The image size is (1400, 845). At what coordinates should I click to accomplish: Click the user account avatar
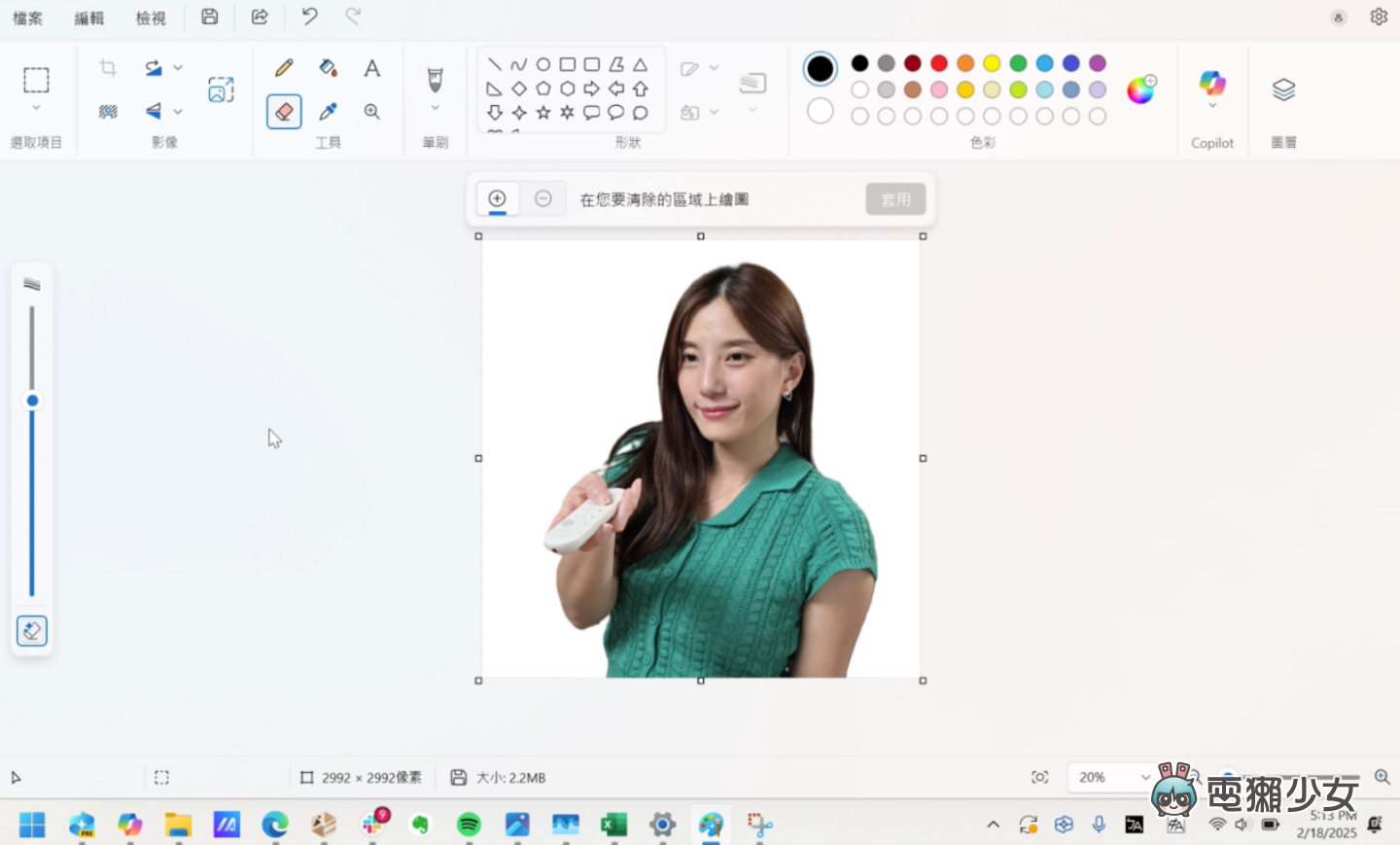(x=1339, y=18)
